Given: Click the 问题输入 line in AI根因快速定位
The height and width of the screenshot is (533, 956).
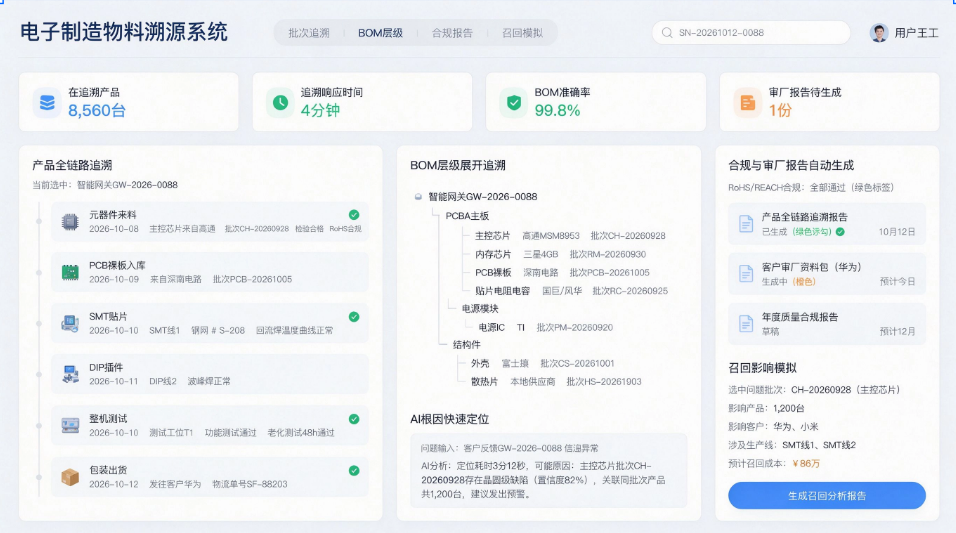Looking at the screenshot, I should tap(509, 448).
